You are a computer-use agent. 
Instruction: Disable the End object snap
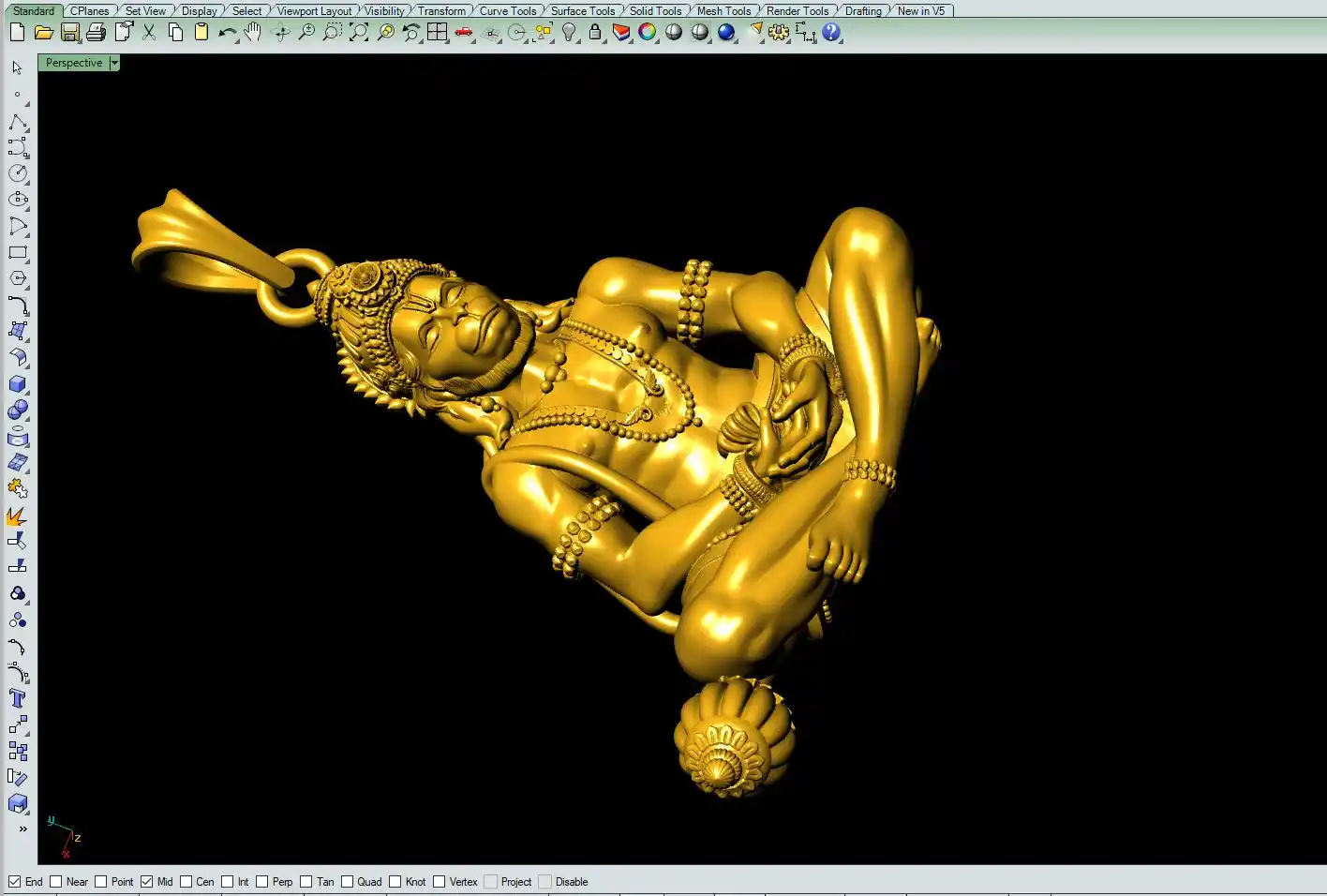click(x=15, y=882)
